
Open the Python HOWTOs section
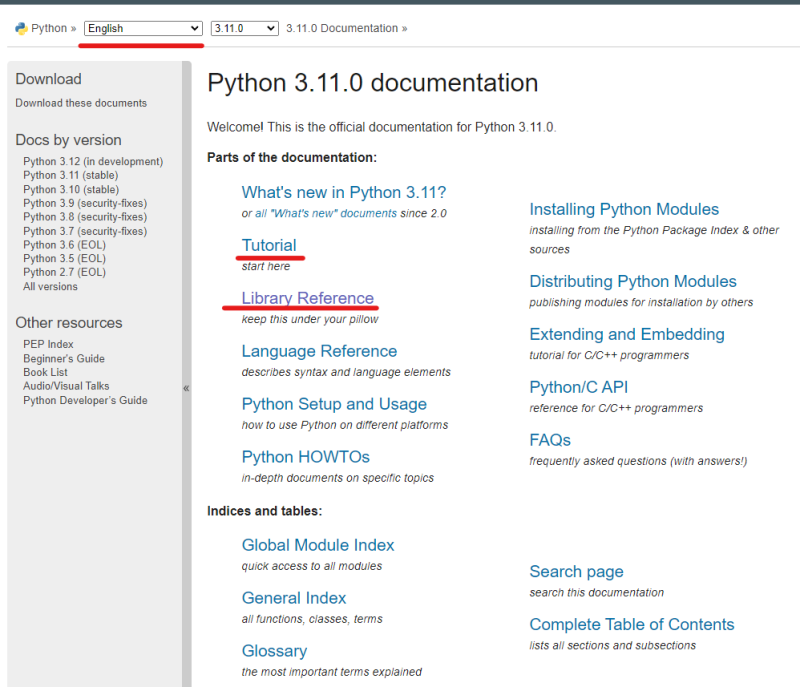[x=305, y=457]
